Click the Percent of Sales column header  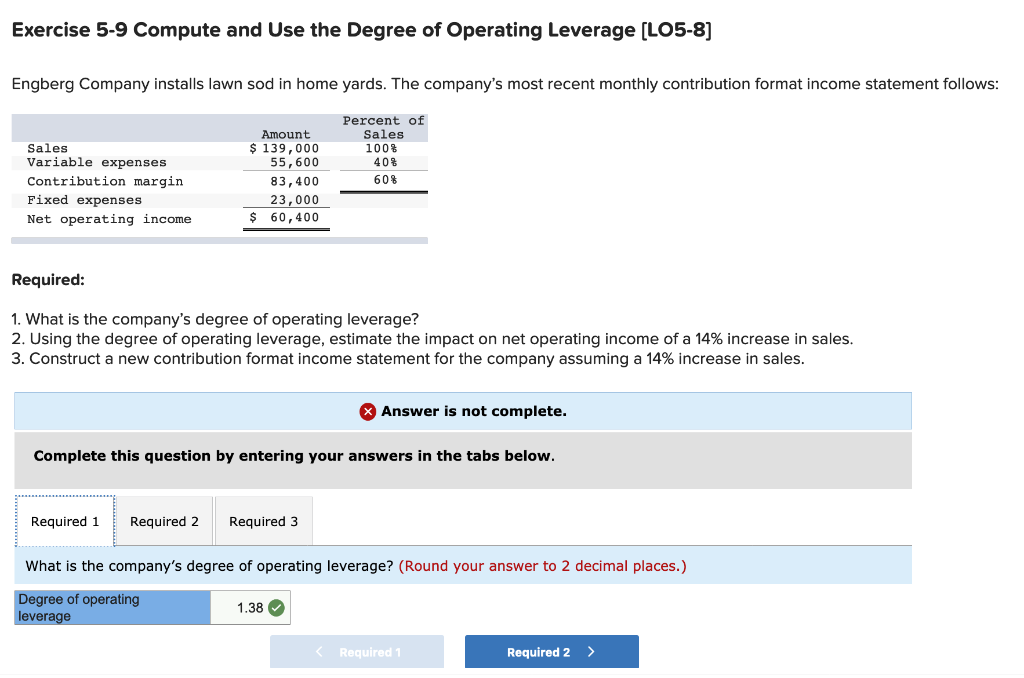pyautogui.click(x=384, y=126)
